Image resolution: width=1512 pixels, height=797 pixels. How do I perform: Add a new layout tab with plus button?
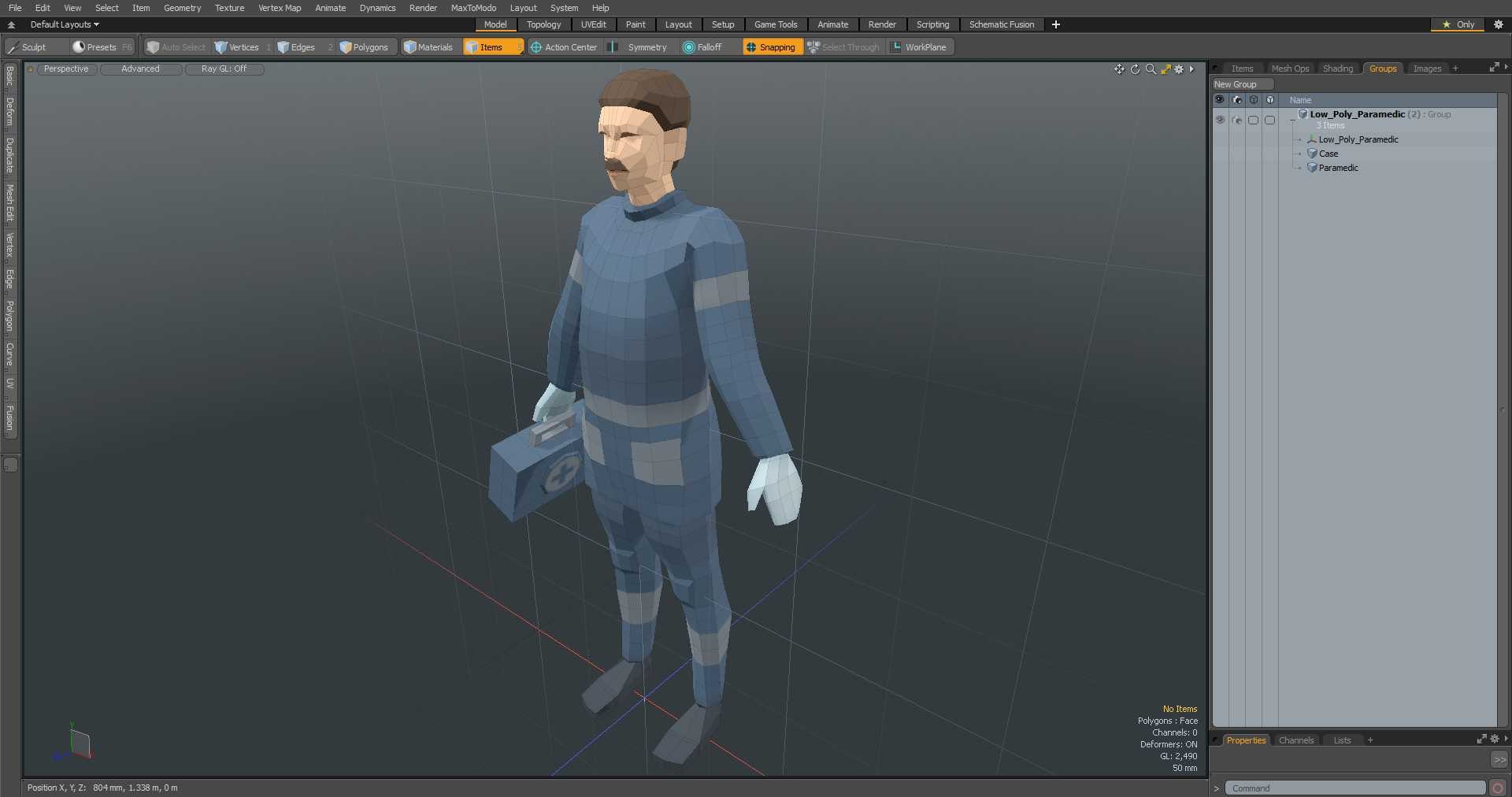[1056, 24]
